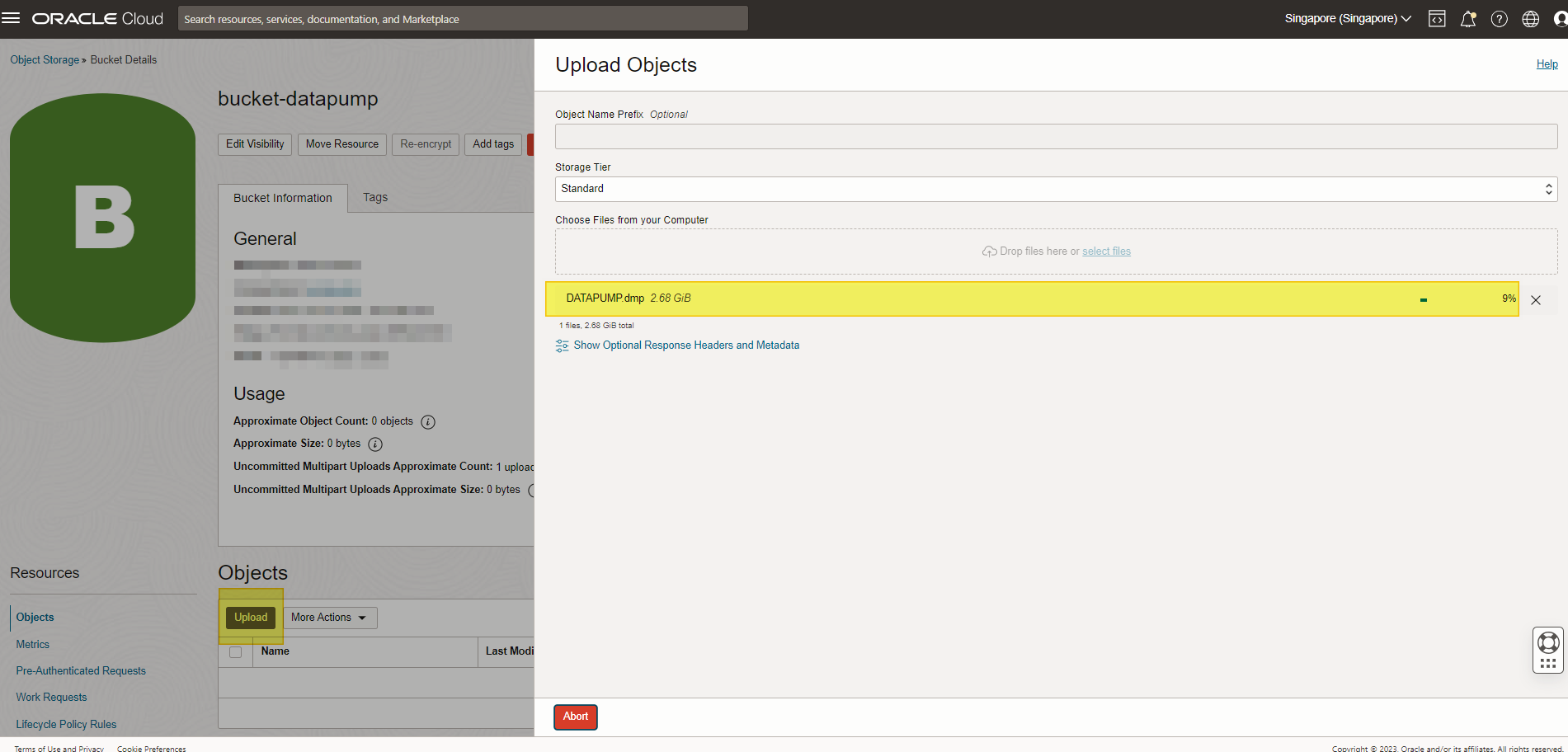1568x752 pixels.
Task: Open the language globe icon
Action: [1531, 19]
